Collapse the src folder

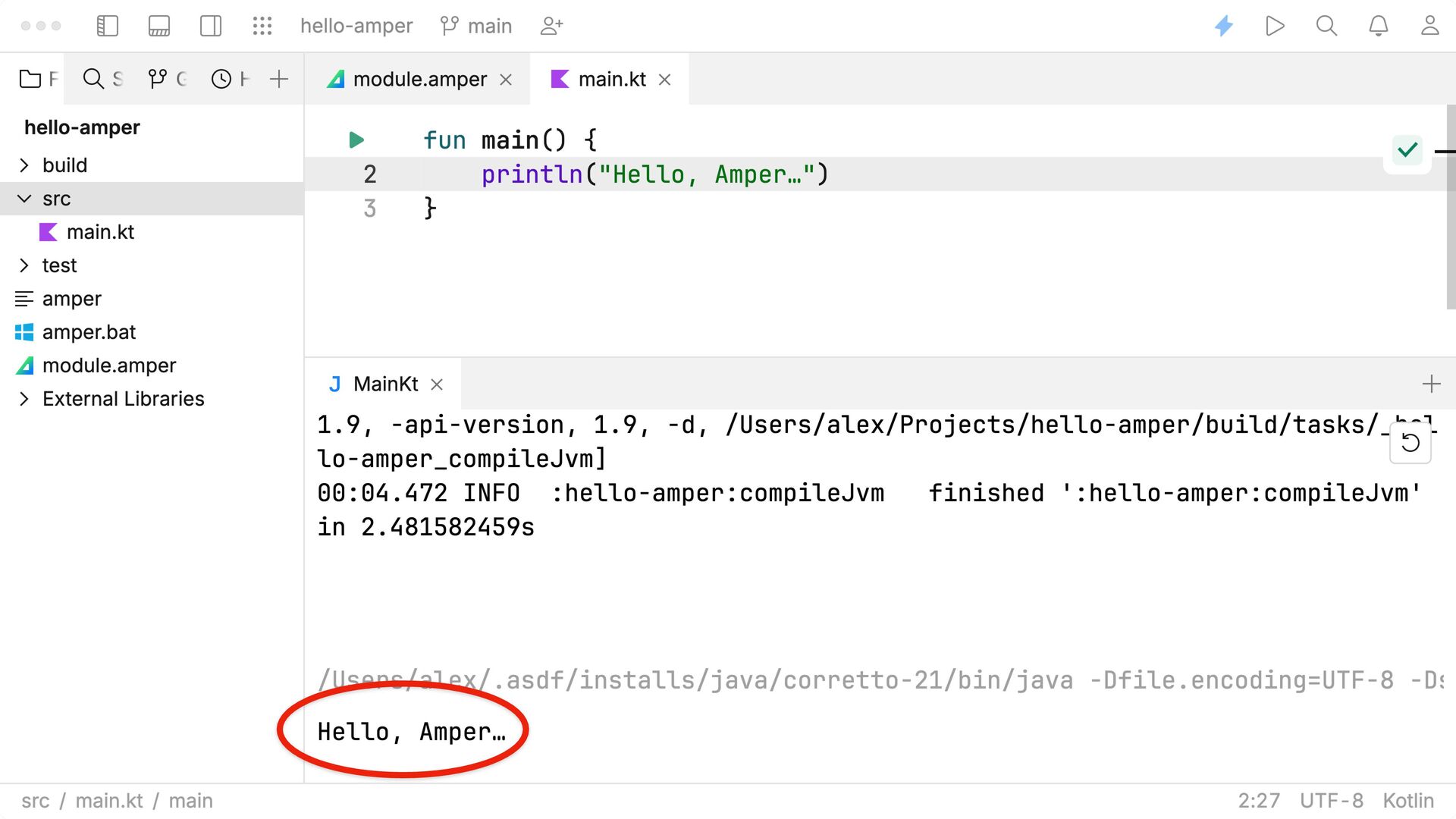[x=24, y=199]
